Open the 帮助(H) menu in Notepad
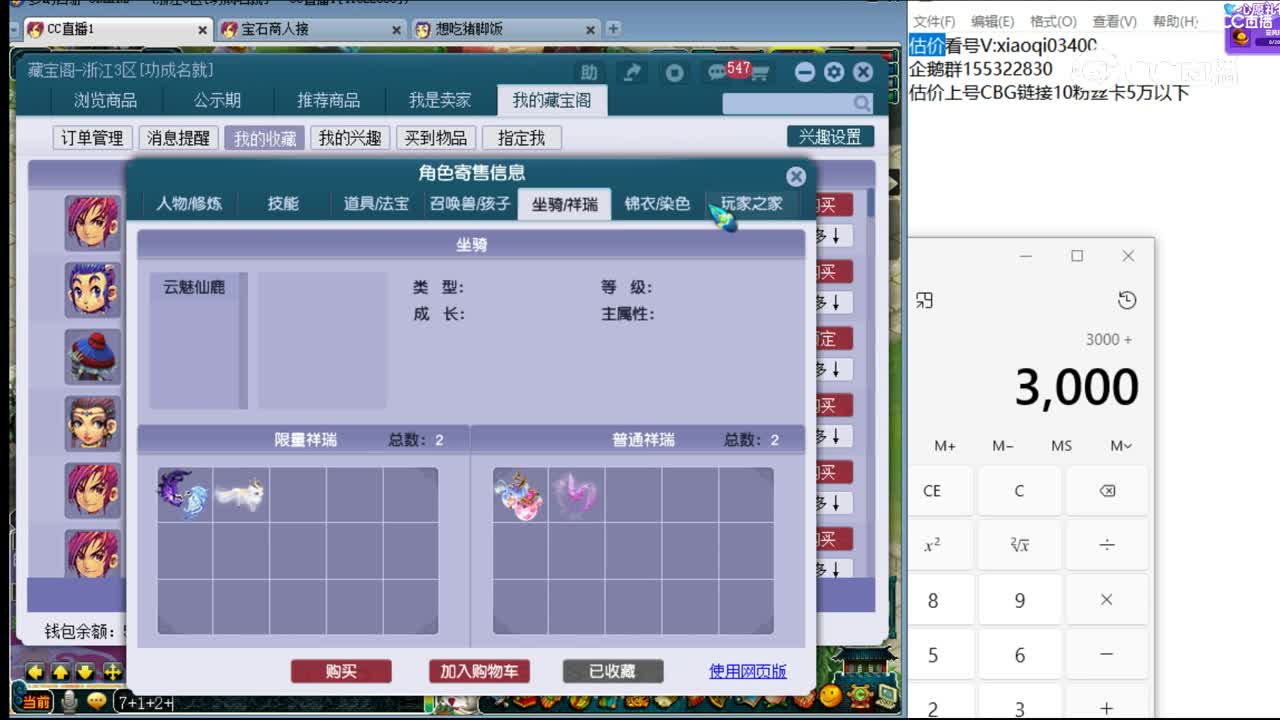 pyautogui.click(x=1175, y=21)
